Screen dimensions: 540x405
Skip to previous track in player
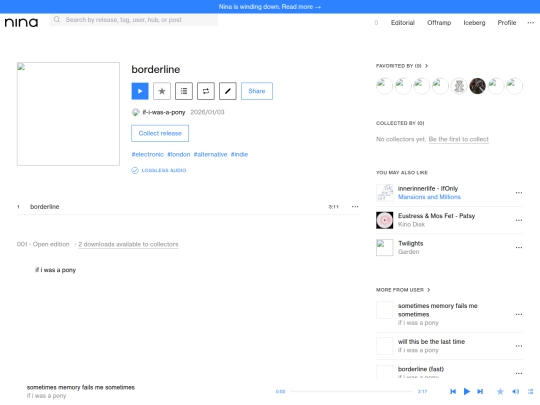click(x=453, y=391)
